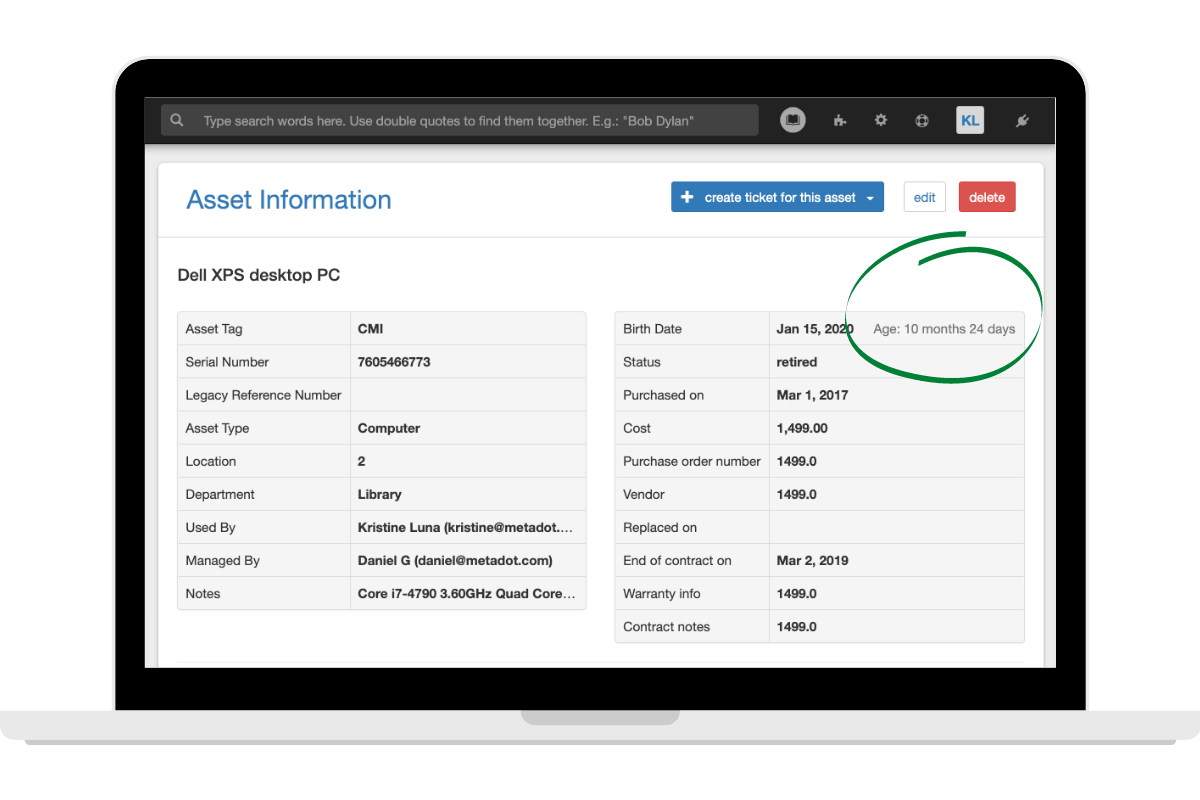The image size is (1200, 800).
Task: Select the Used By value Kristine Luna
Action: pos(466,528)
